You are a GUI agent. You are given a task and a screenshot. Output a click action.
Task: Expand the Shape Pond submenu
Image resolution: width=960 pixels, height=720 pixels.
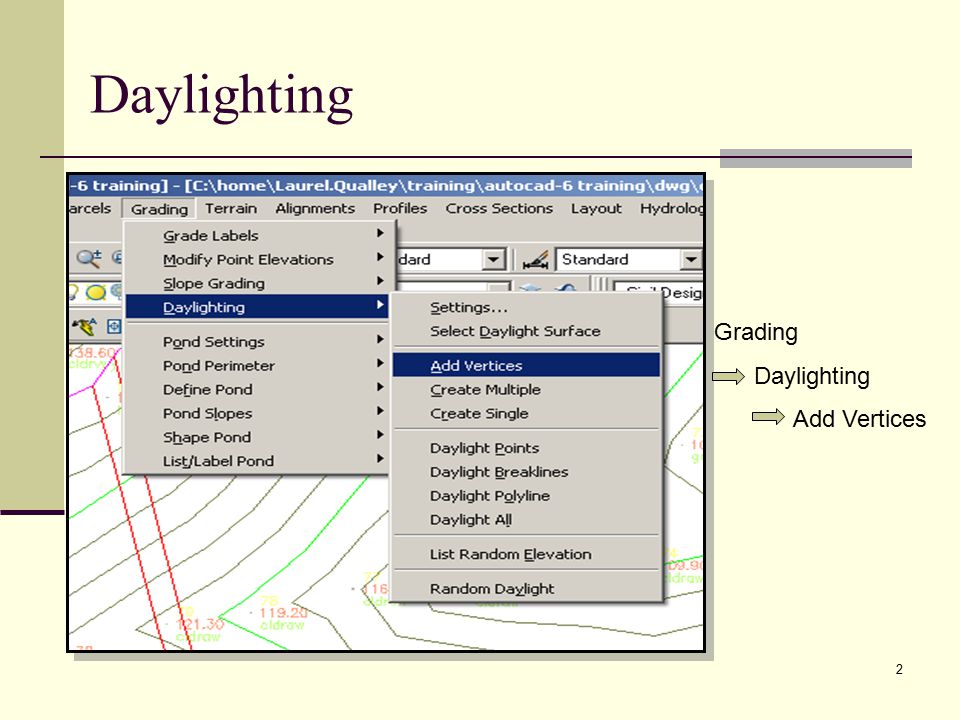[x=257, y=437]
